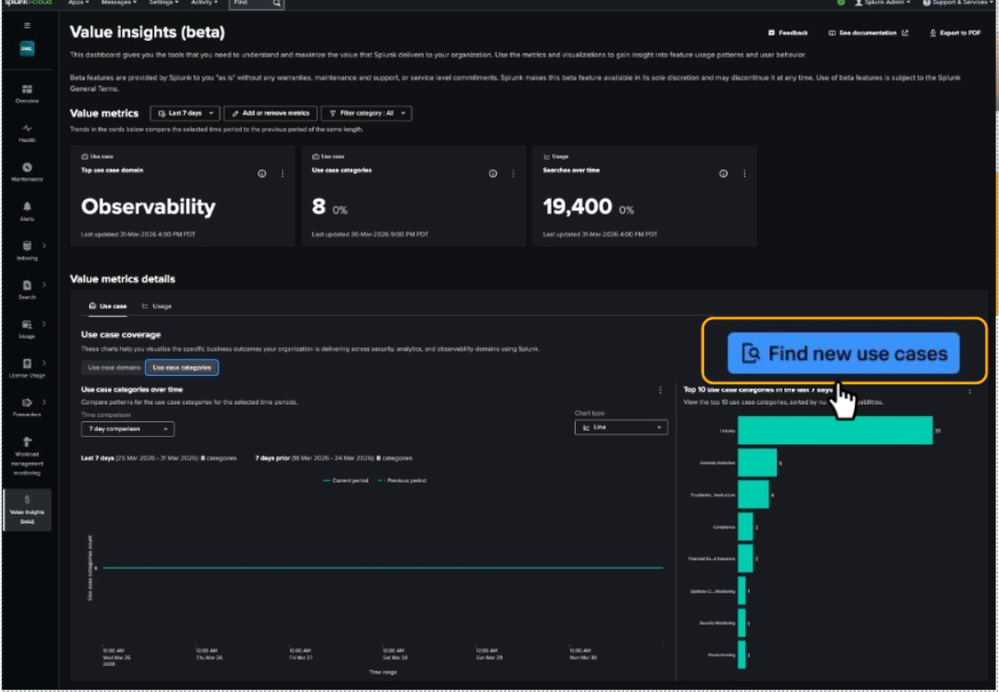This screenshot has height=692, width=999.
Task: Switch to the Usage tab
Action: (x=157, y=306)
